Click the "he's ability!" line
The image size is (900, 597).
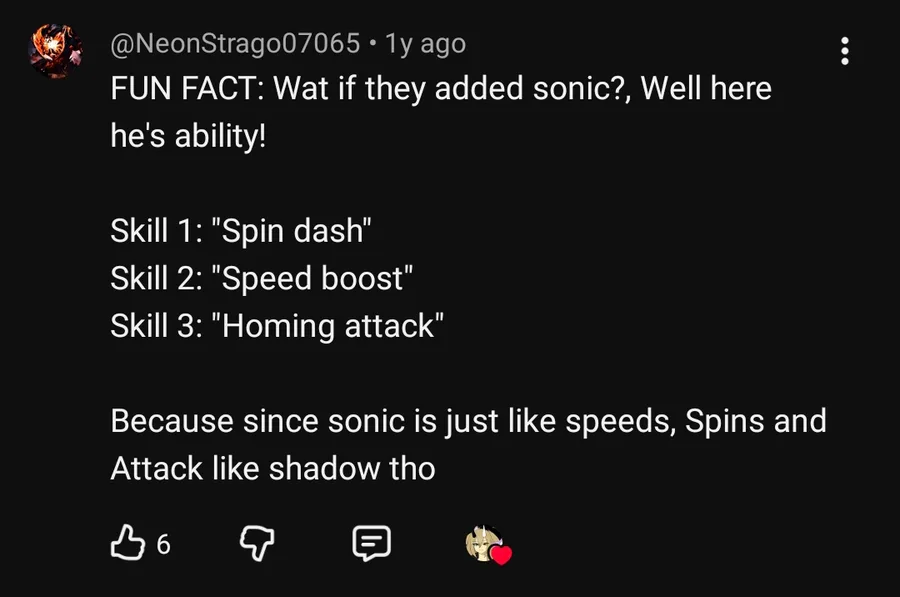click(189, 134)
